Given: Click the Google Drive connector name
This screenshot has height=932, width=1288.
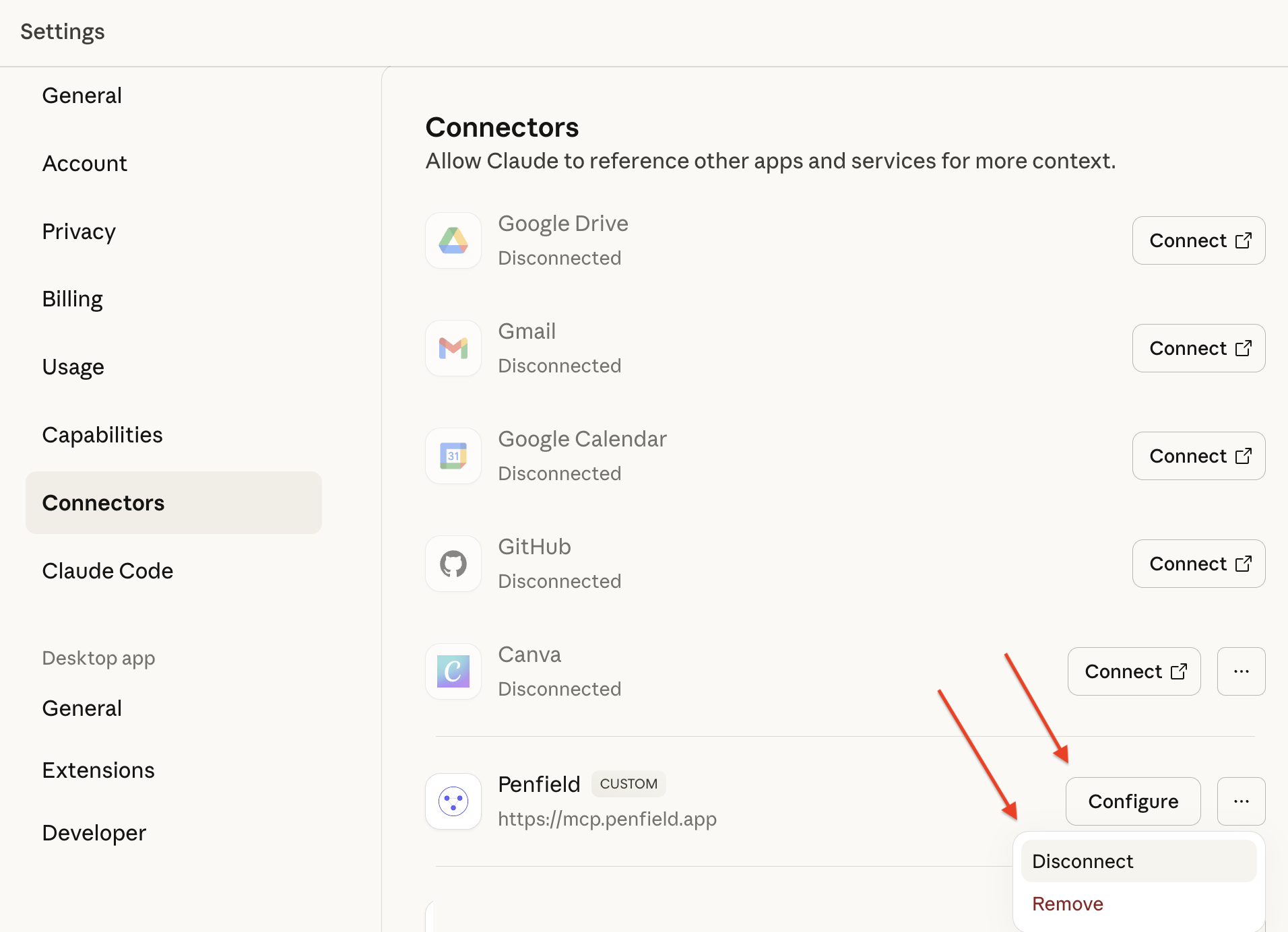Looking at the screenshot, I should click(563, 224).
